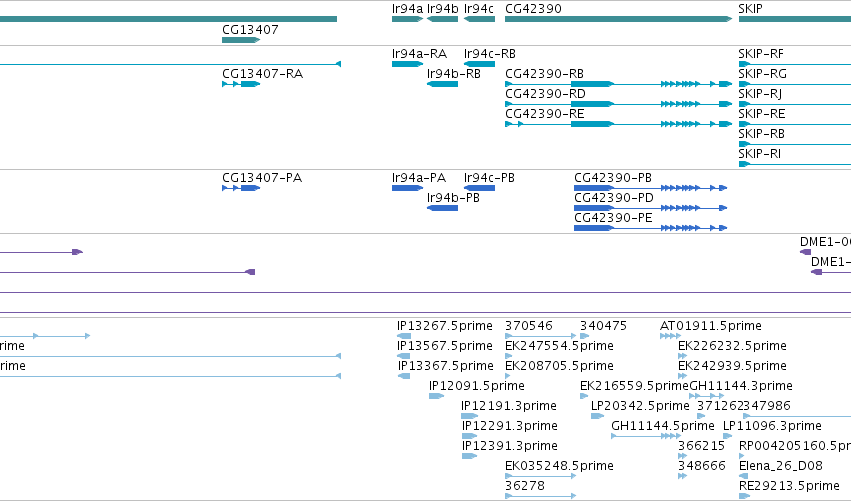
Task: Select the Ir94c-PB protein bar
Action: [x=479, y=188]
